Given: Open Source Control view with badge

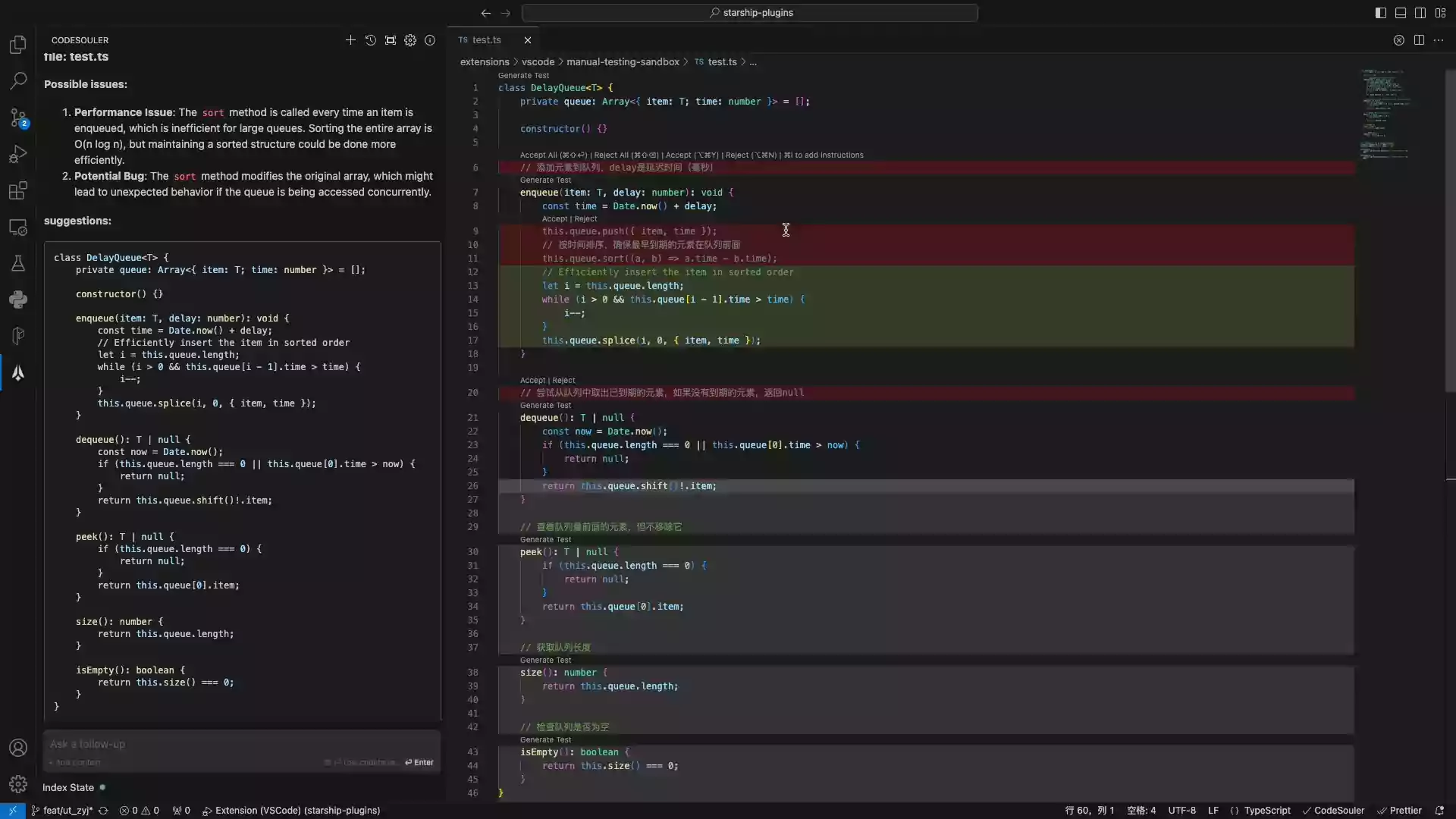Looking at the screenshot, I should tap(18, 118).
